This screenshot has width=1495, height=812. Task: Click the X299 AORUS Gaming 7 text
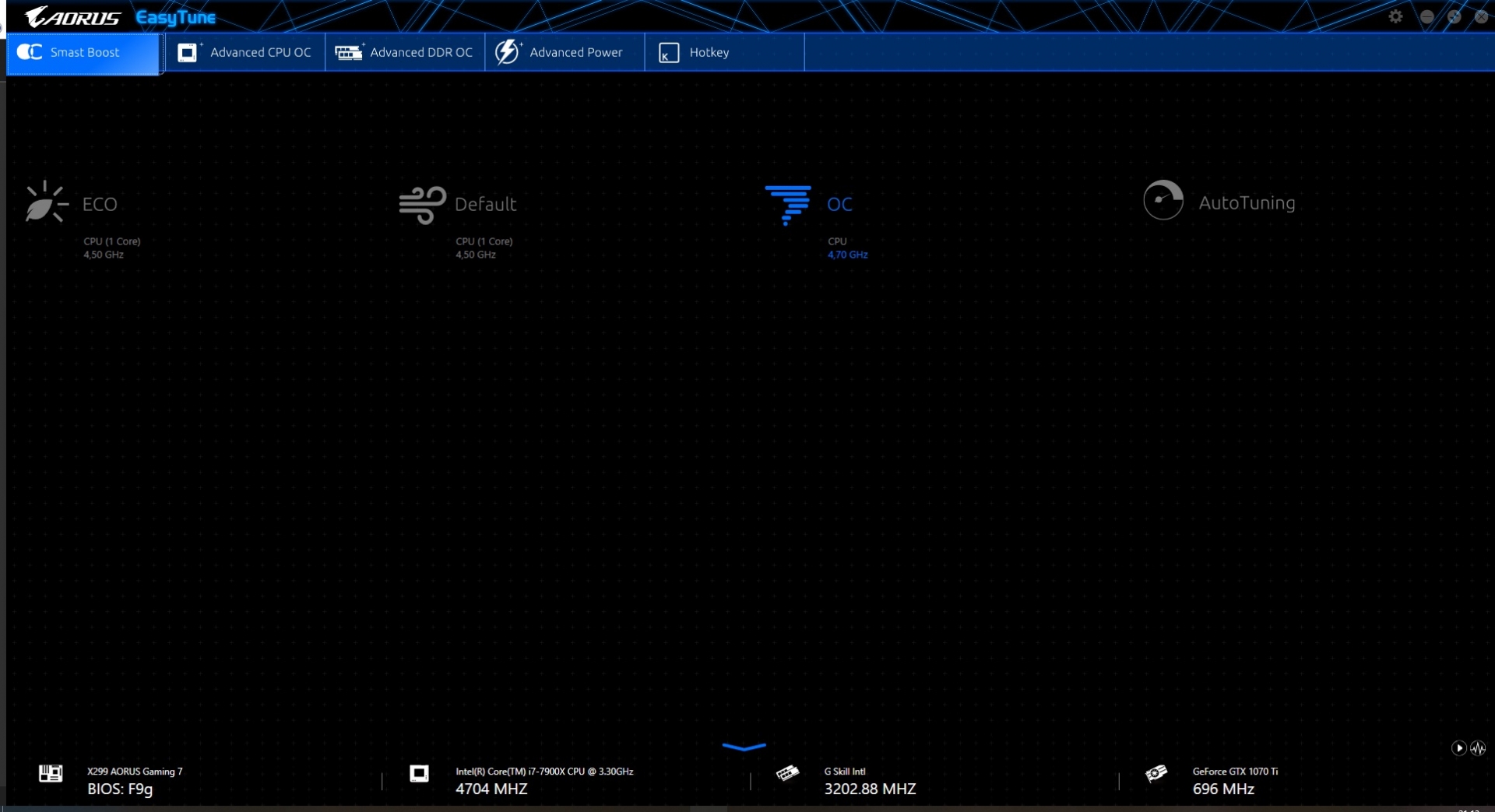pos(135,772)
